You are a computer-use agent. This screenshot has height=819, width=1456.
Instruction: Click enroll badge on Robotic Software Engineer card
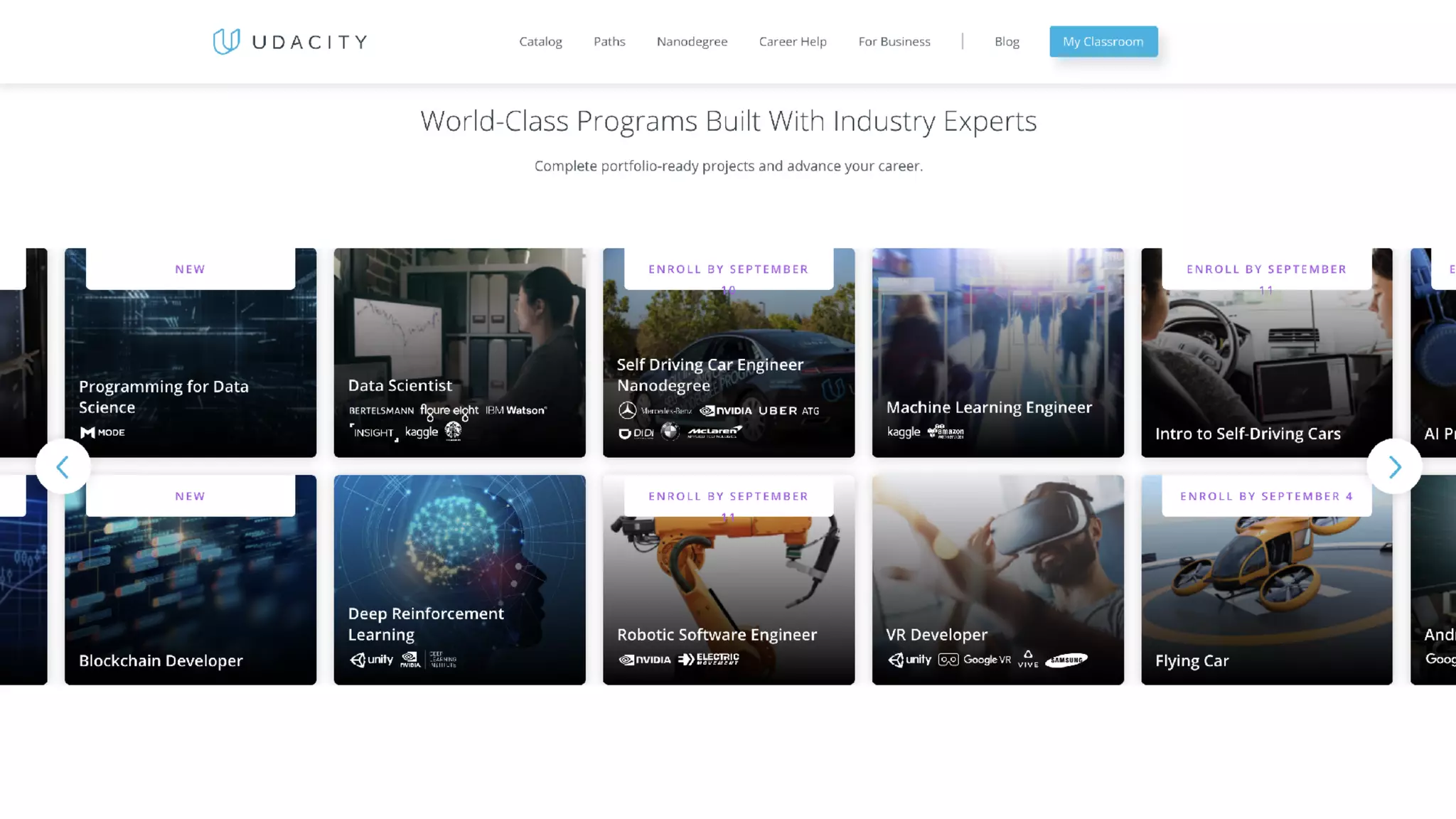[x=729, y=496]
